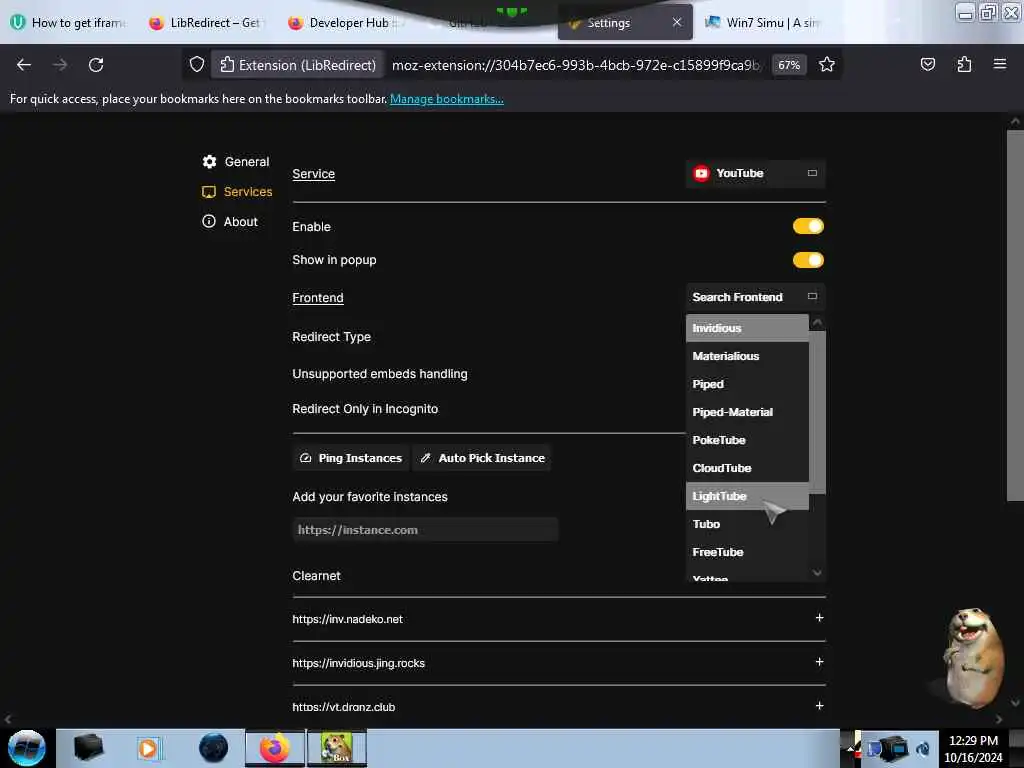
Task: Switch to the How to get iframe tab
Action: pyautogui.click(x=69, y=23)
